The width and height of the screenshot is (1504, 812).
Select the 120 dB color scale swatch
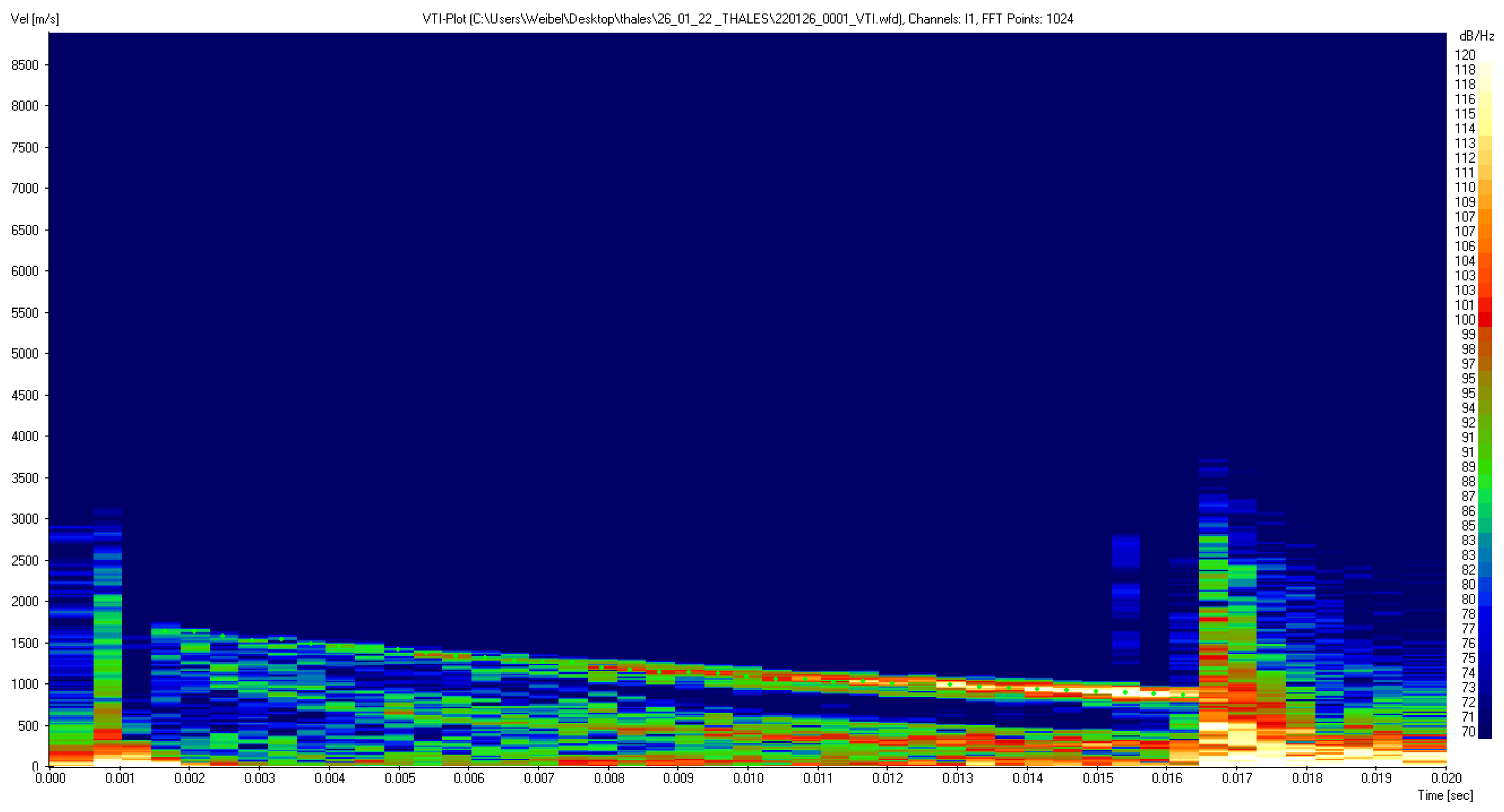[1485, 56]
